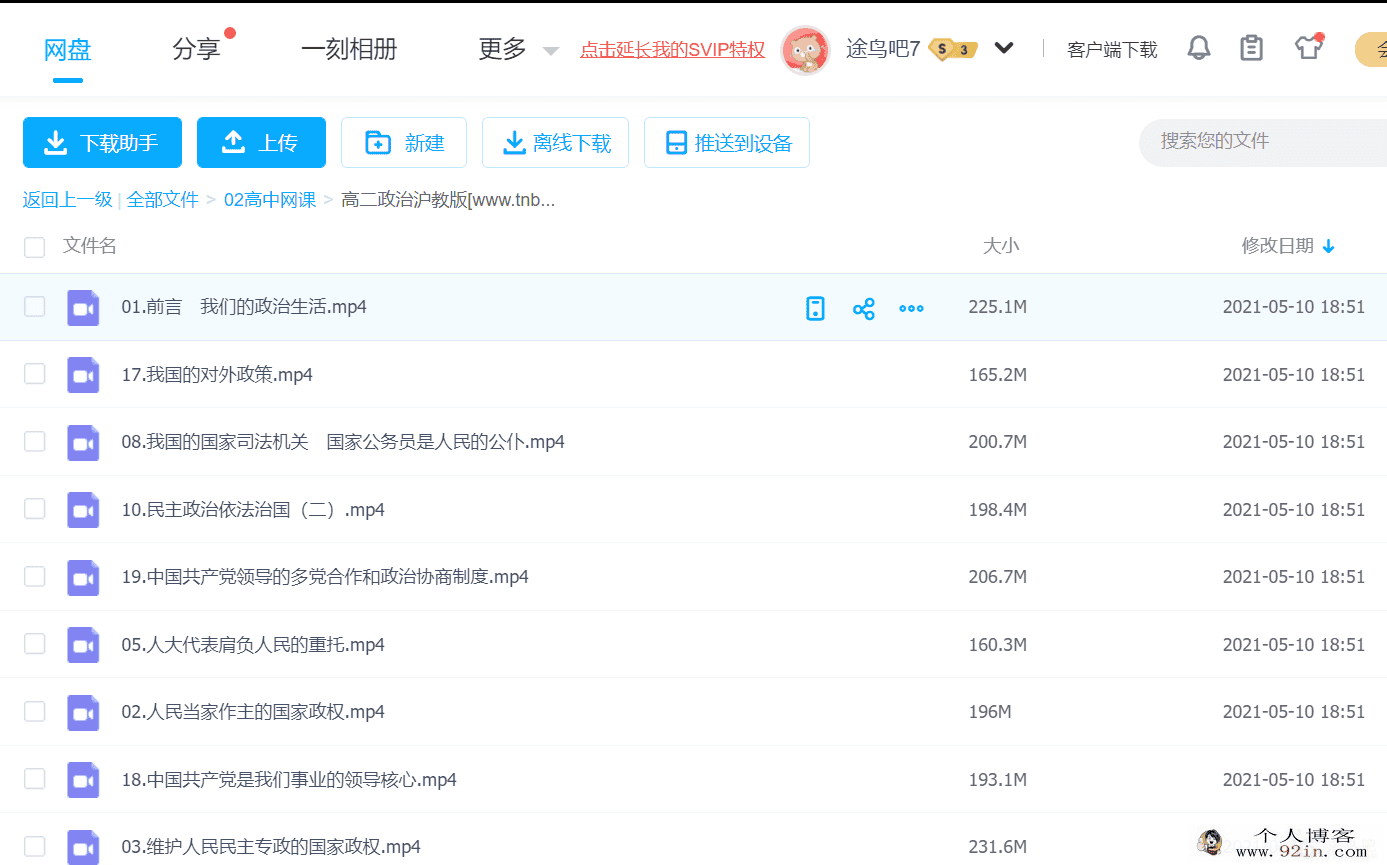1387x865 pixels.
Task: Sort by the 大小 column header
Action: [1001, 246]
